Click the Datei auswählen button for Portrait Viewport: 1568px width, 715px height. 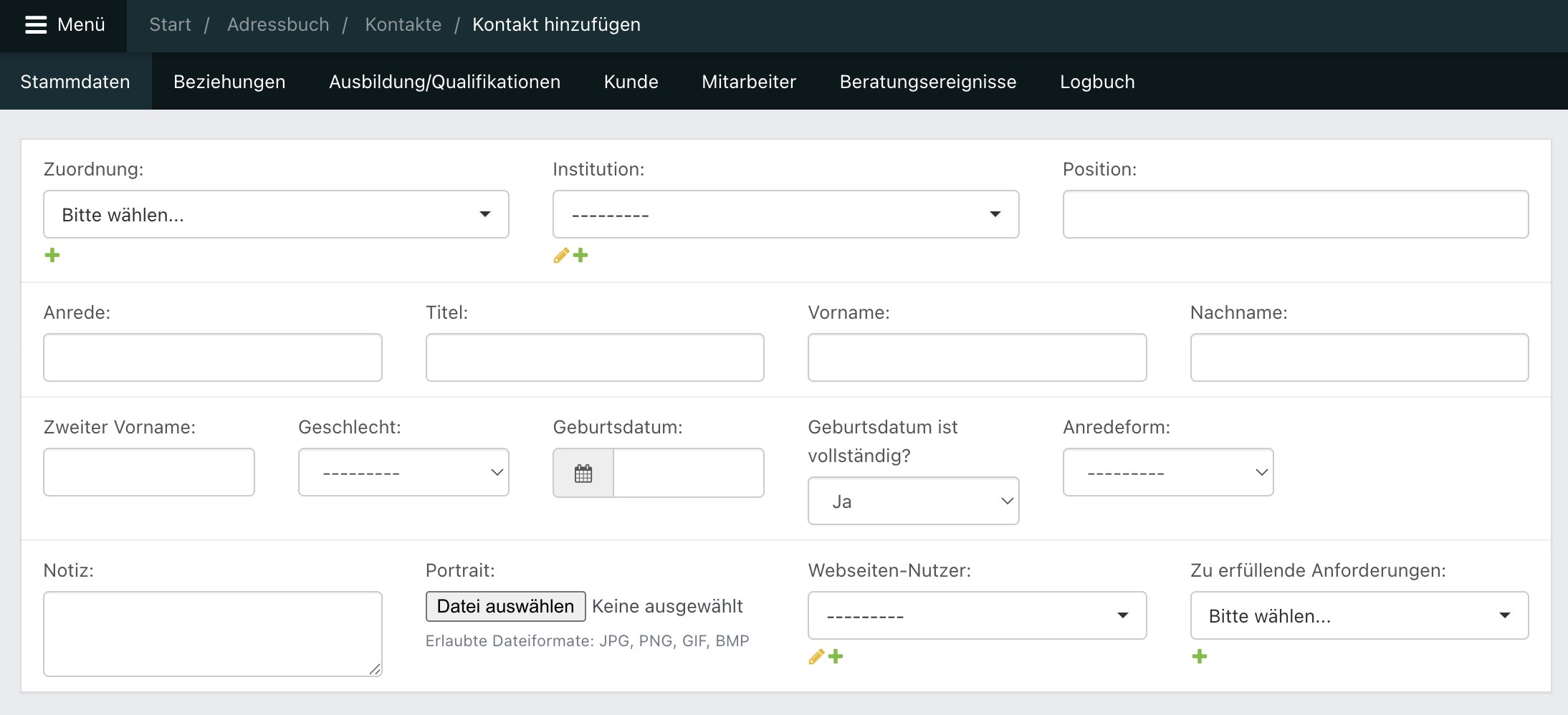point(505,605)
